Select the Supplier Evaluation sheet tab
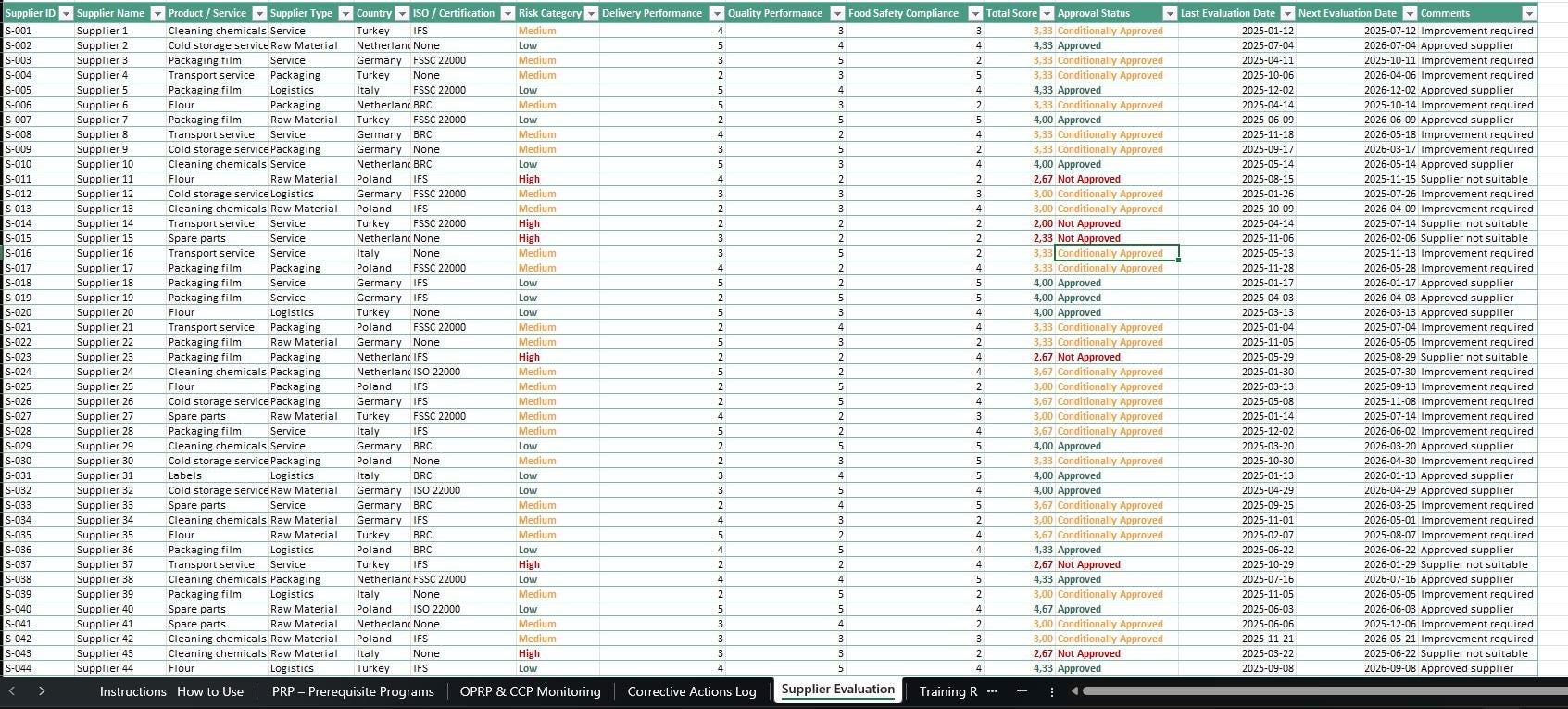This screenshot has height=709, width=1568. (838, 690)
